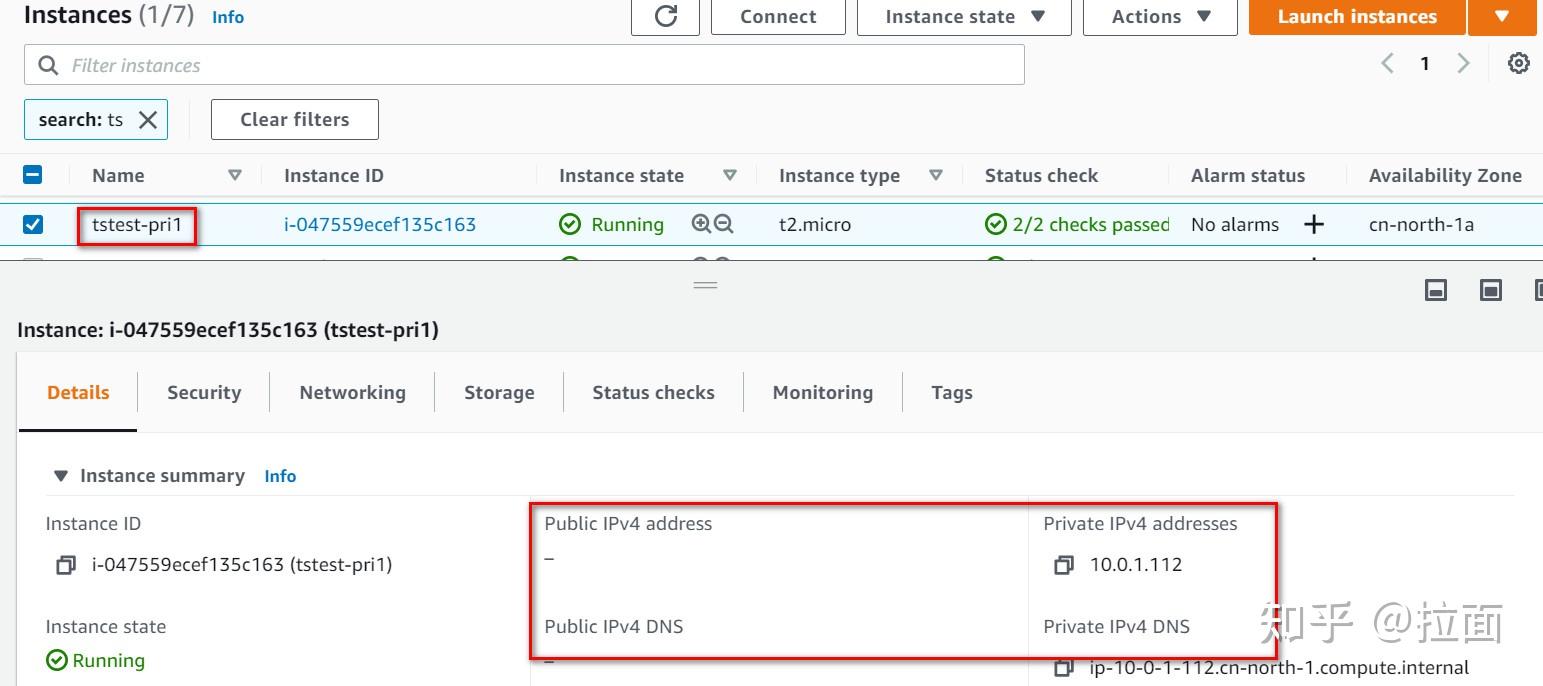The image size is (1543, 686).
Task: Switch to the Monitoring tab
Action: (x=822, y=392)
